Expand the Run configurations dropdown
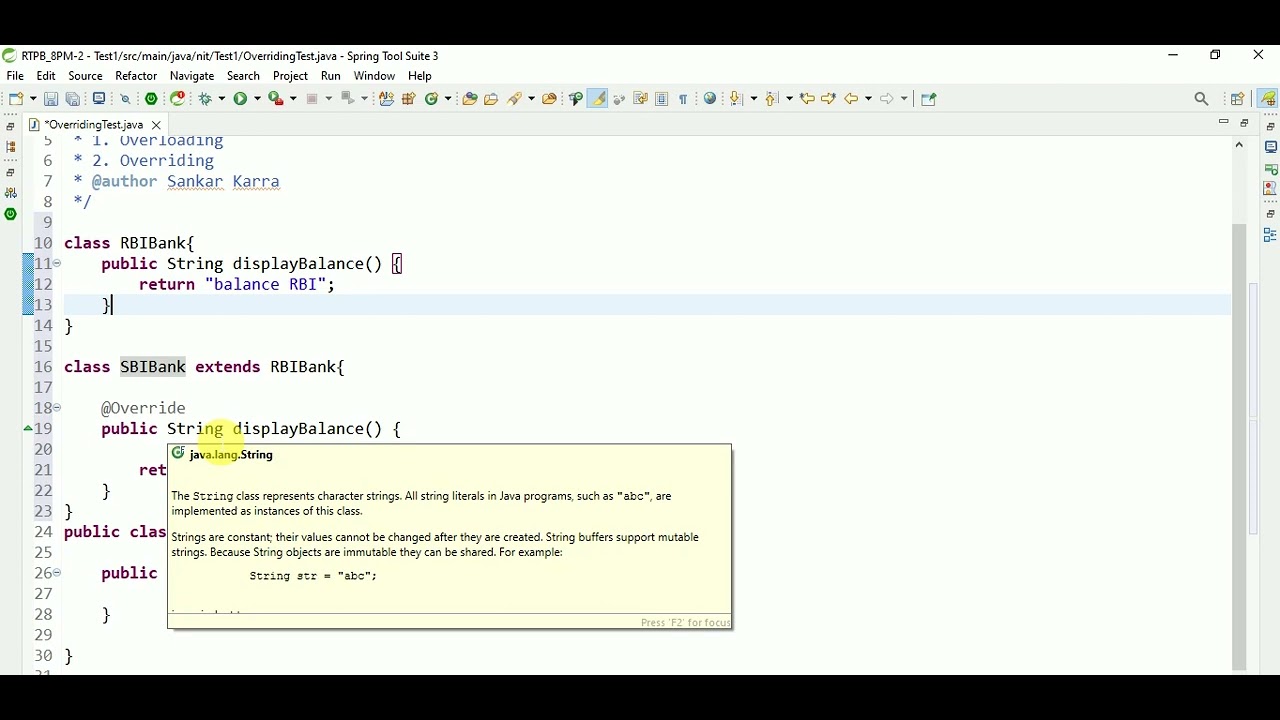 point(256,99)
